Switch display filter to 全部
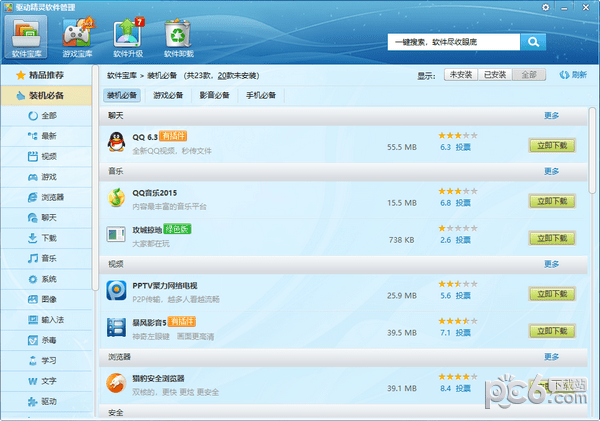This screenshot has height=421, width=600. click(x=528, y=75)
